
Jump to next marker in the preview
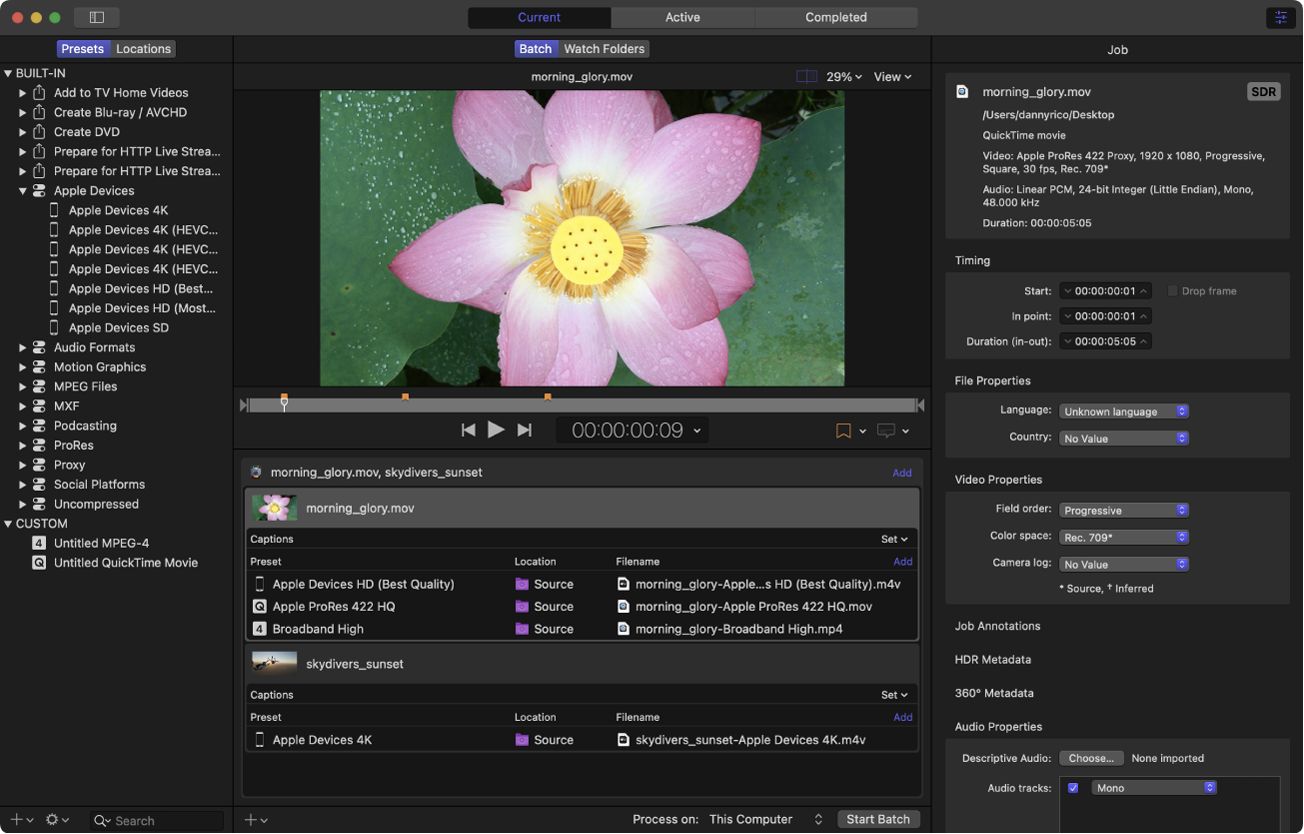tap(524, 430)
